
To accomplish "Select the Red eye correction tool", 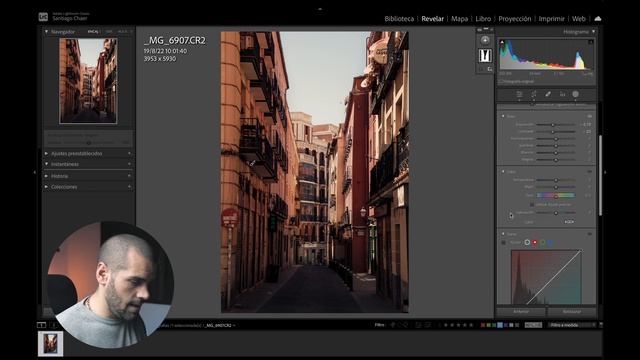I will tap(562, 94).
